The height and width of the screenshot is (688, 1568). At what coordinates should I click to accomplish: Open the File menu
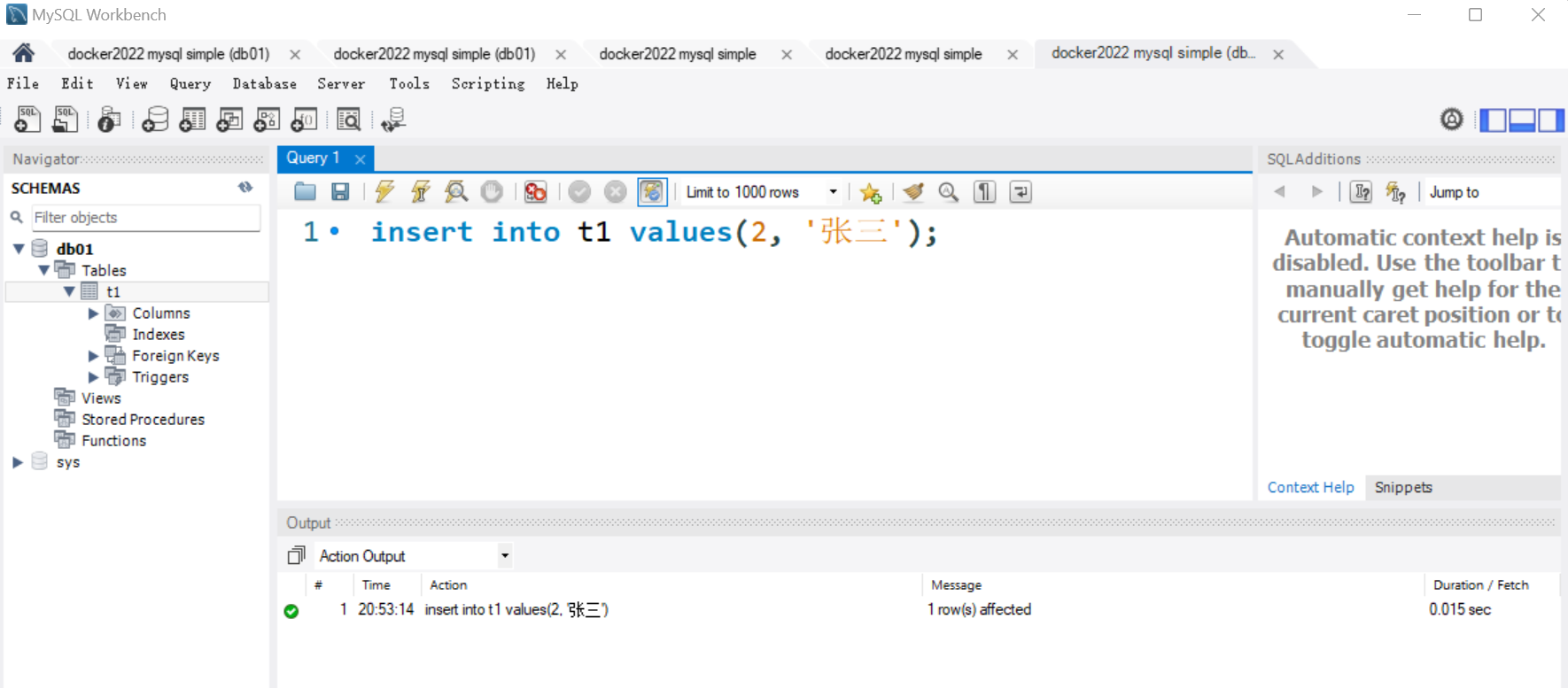click(23, 83)
